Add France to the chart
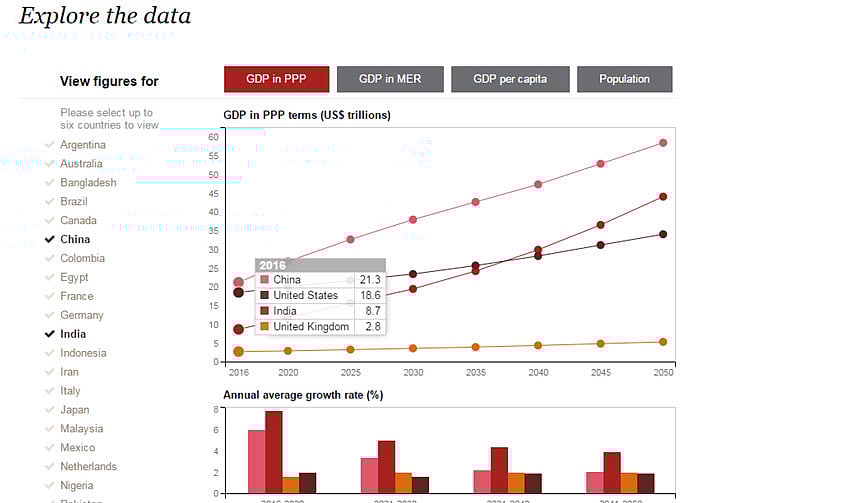Viewport: 849px width, 503px height. tap(76, 296)
